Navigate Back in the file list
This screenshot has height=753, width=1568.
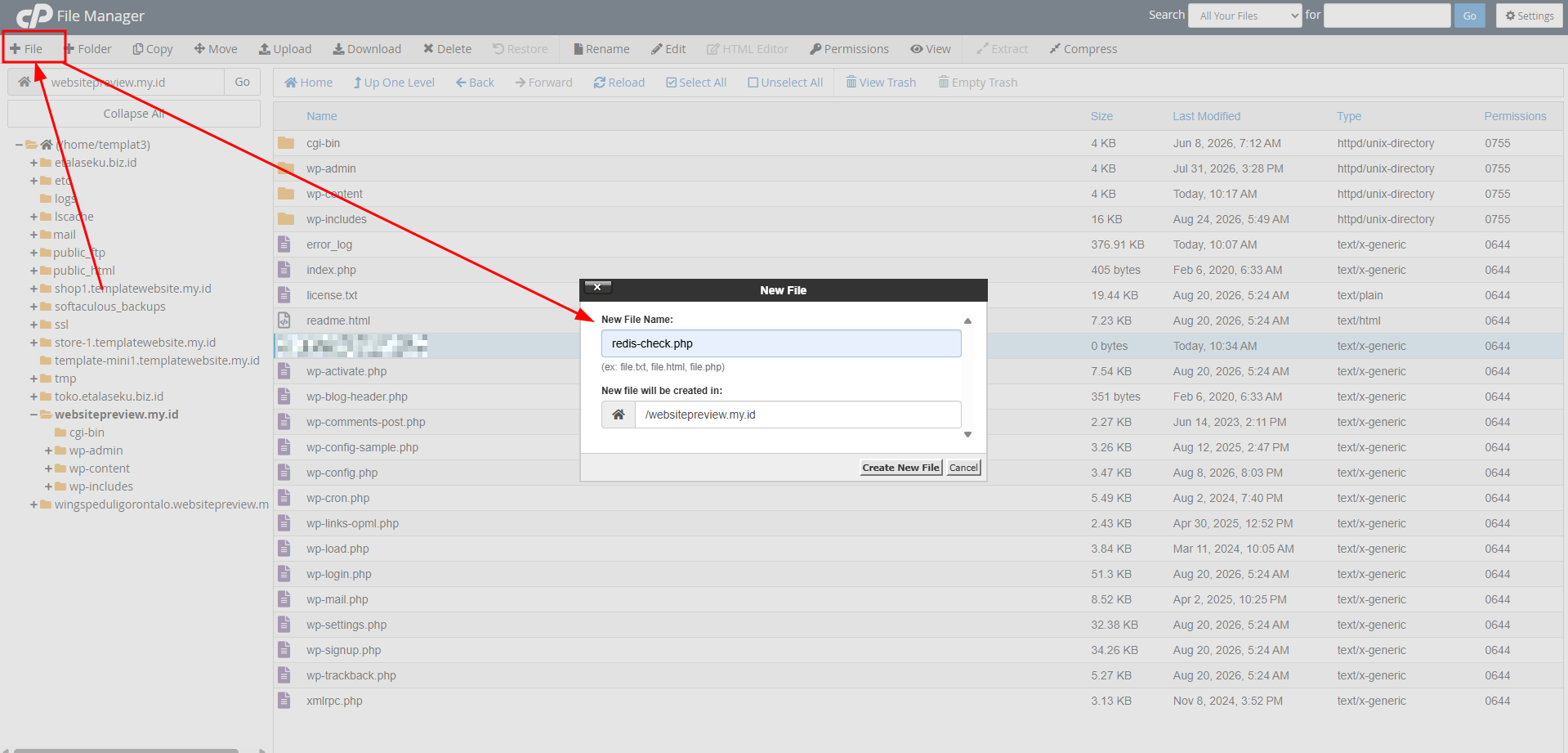[x=475, y=83]
